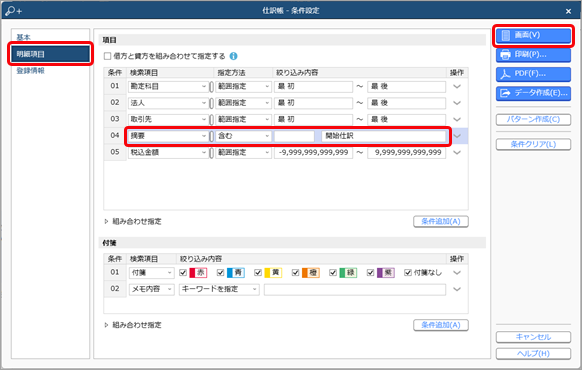This screenshot has height=370, width=582.
Task: Click the データ作成(E) button
Action: tap(533, 93)
